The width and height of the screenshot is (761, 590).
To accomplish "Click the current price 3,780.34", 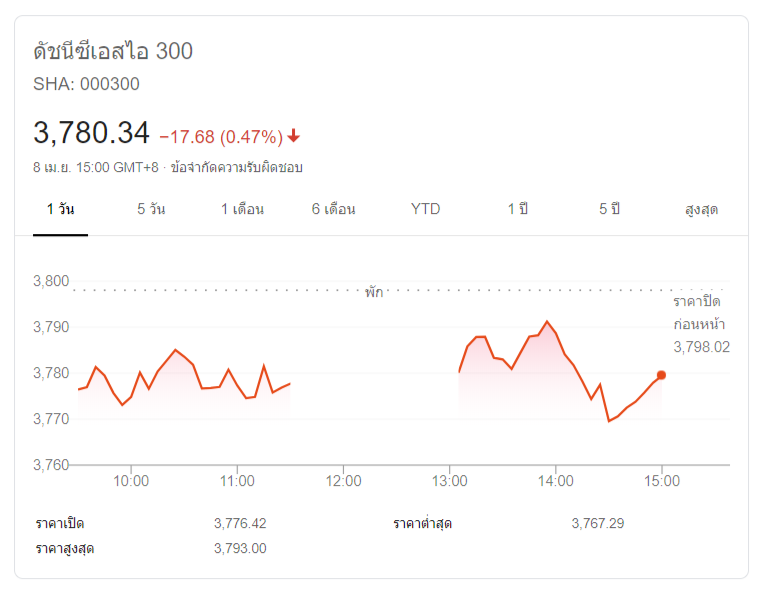I will pyautogui.click(x=91, y=133).
